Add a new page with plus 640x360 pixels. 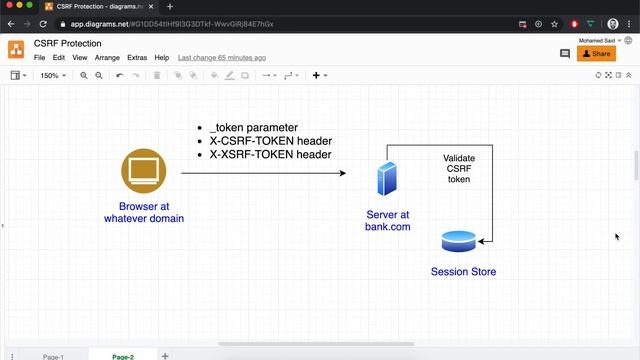click(x=165, y=356)
